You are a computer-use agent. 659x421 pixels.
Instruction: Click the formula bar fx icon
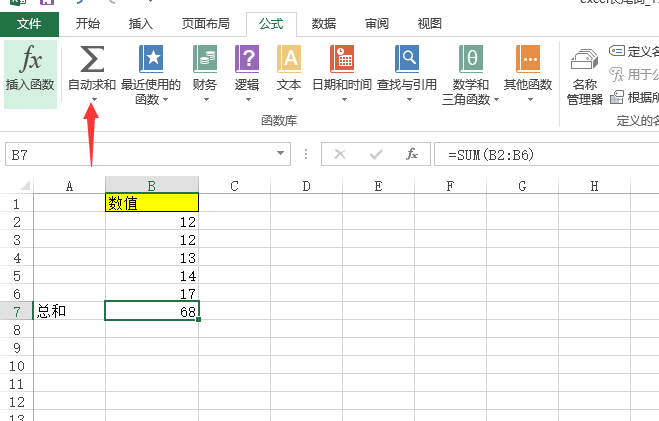[412, 154]
